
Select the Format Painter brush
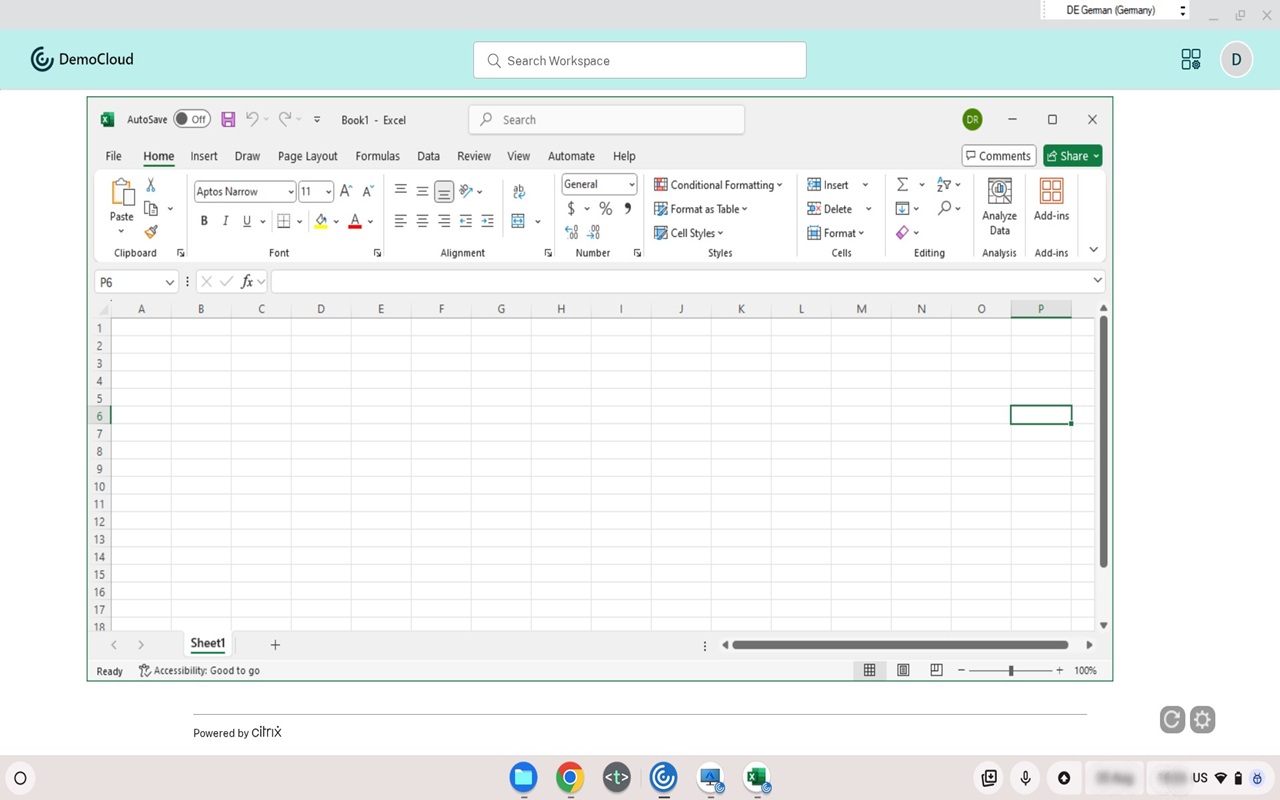click(x=151, y=232)
